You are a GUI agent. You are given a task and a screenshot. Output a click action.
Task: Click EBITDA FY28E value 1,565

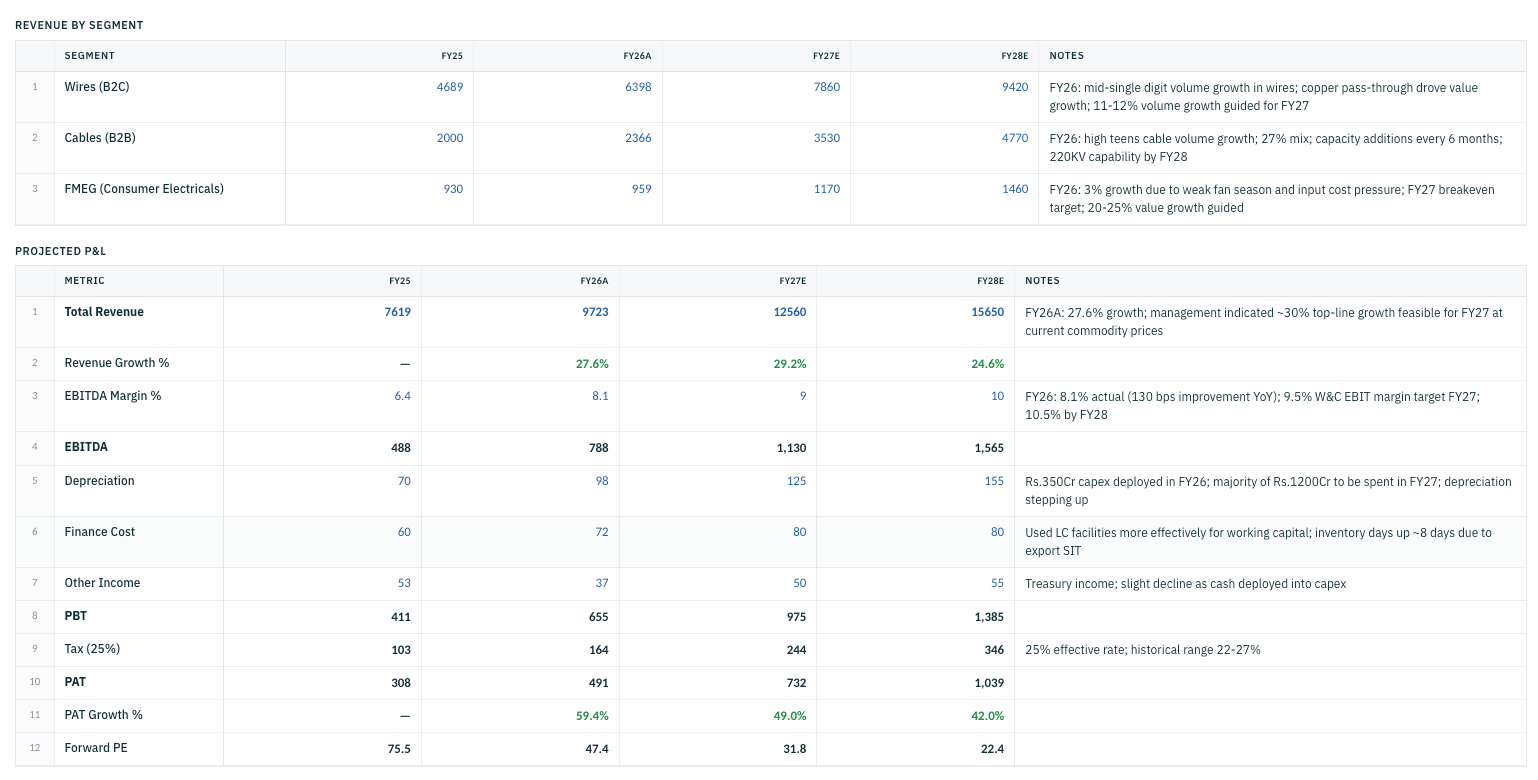coord(989,448)
